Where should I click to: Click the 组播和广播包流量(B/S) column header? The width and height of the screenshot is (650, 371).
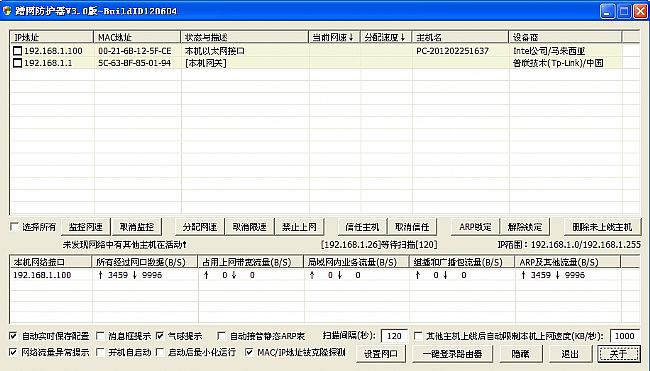pyautogui.click(x=462, y=262)
